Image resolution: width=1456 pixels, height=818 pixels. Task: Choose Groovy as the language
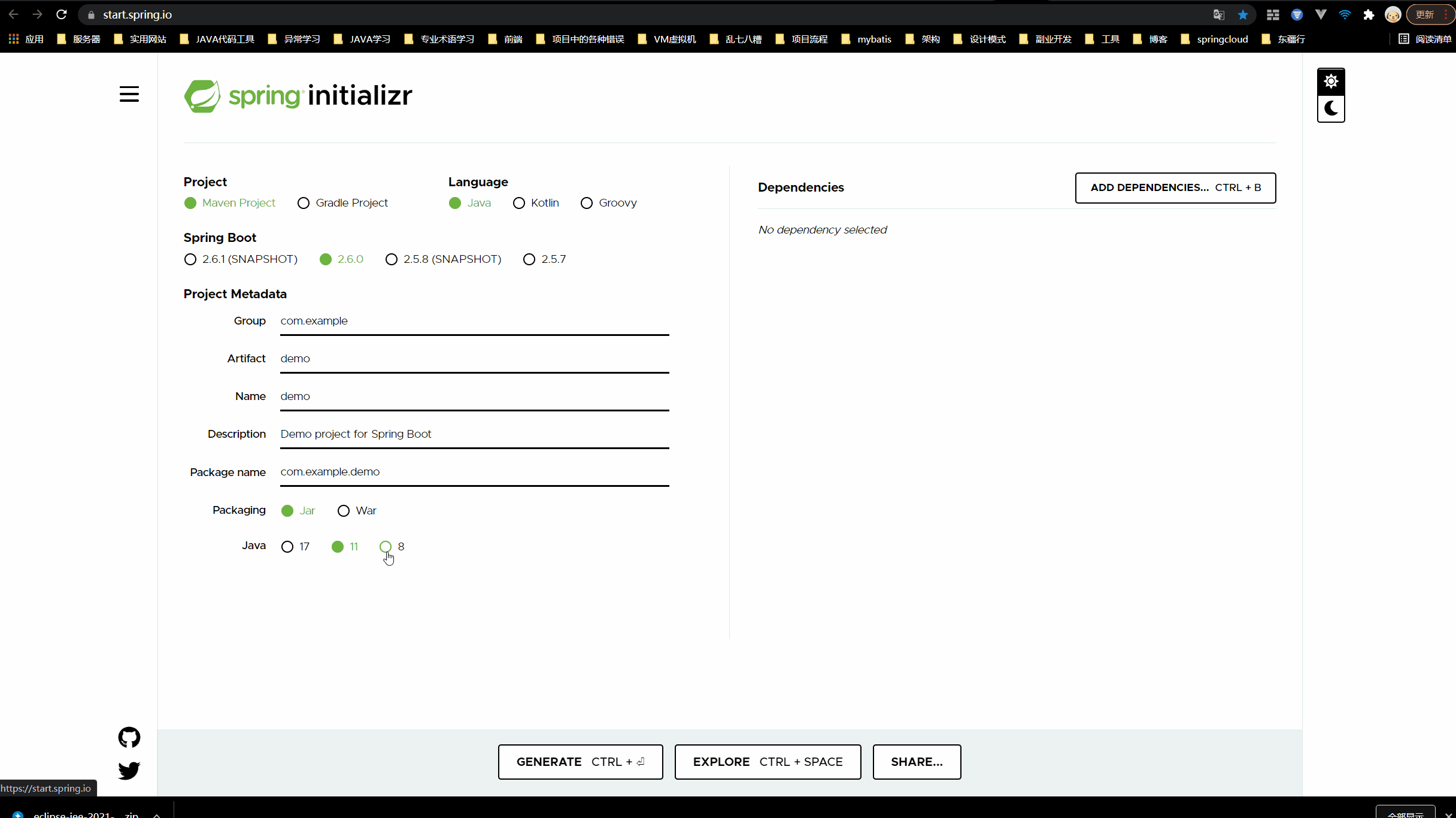[609, 203]
